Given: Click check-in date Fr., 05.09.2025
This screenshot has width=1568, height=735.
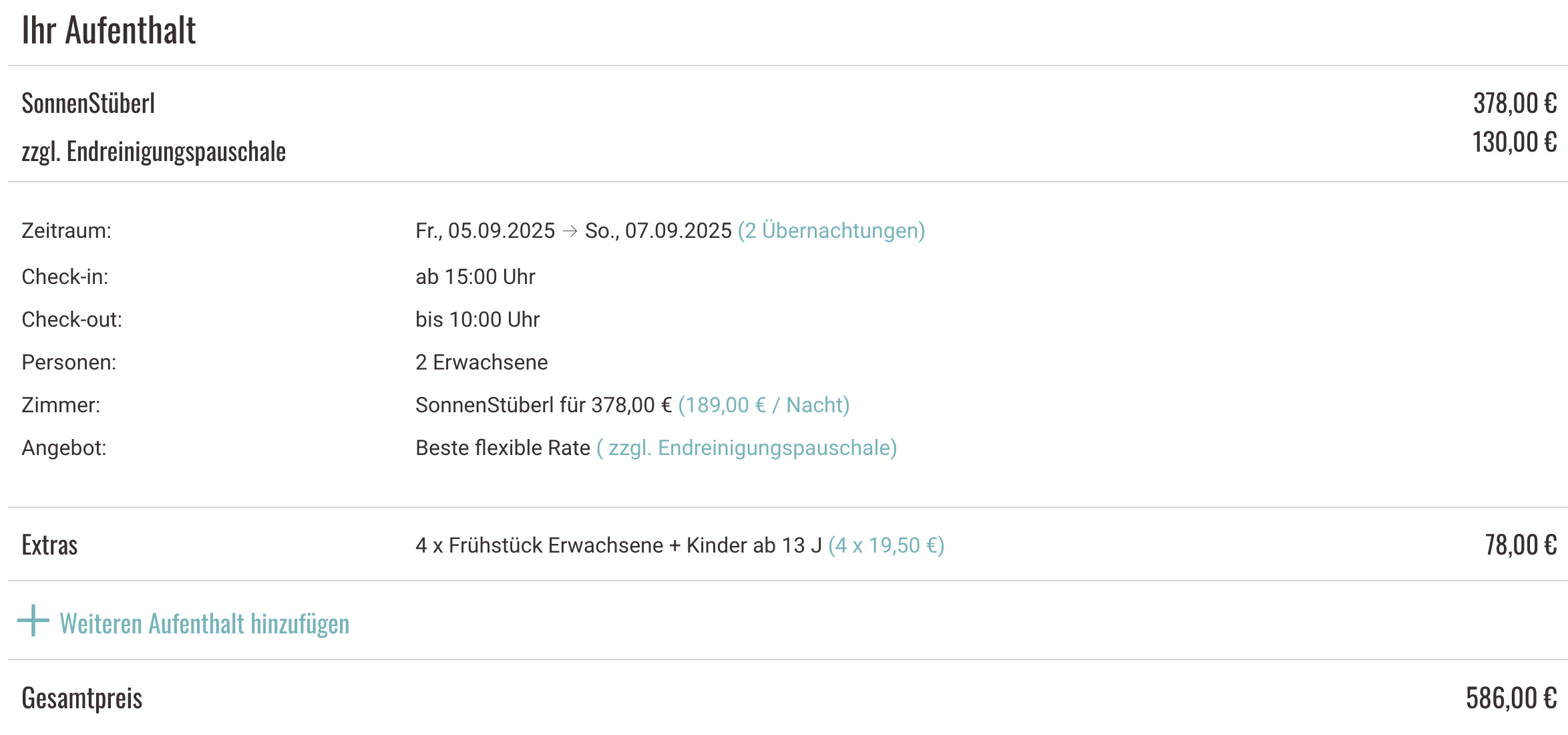Looking at the screenshot, I should [x=485, y=231].
